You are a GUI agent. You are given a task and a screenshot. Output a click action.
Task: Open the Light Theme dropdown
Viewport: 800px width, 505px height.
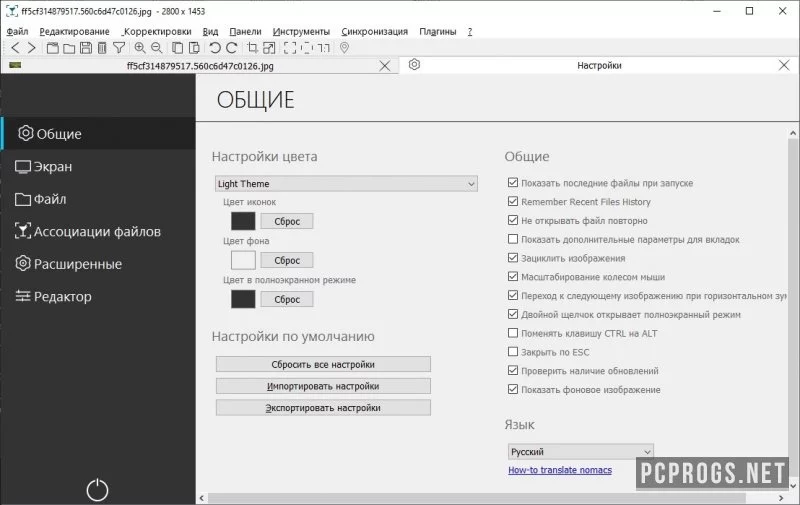coord(346,184)
